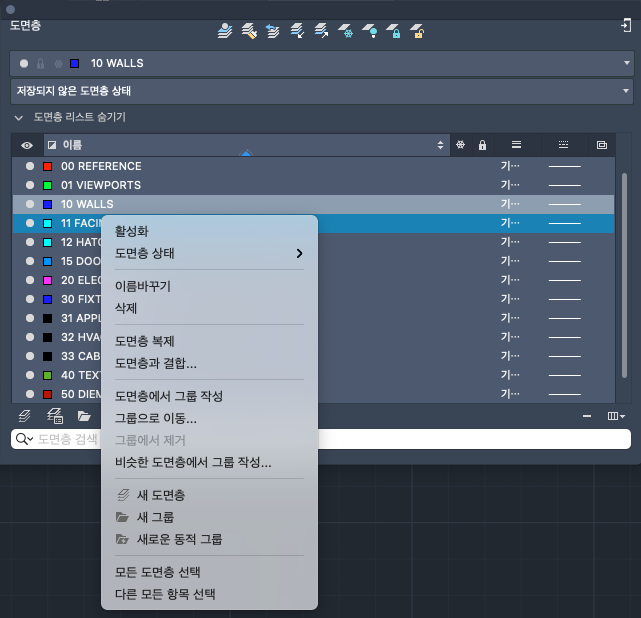Screen dimensions: 641x618
Task: Select the 00 REFERENCE layer name
Action: 101,166
